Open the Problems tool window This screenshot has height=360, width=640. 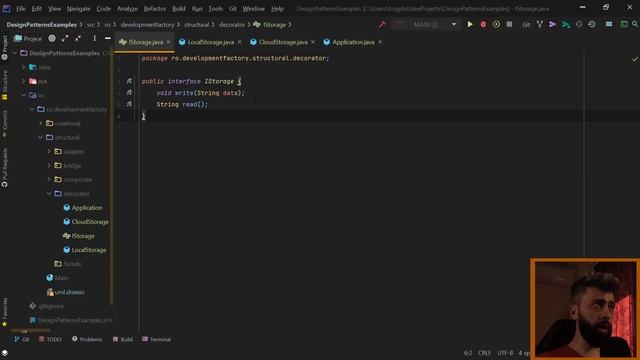pos(87,340)
